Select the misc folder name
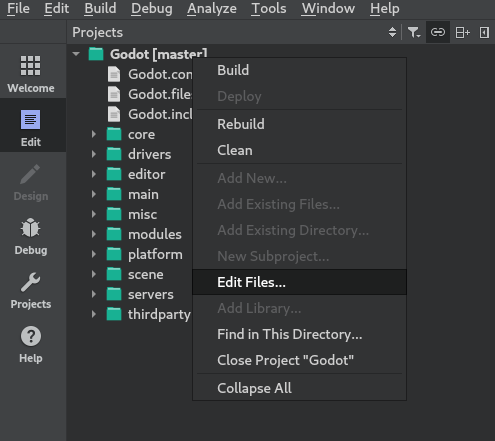Viewport: 495px width, 441px height. [142, 214]
